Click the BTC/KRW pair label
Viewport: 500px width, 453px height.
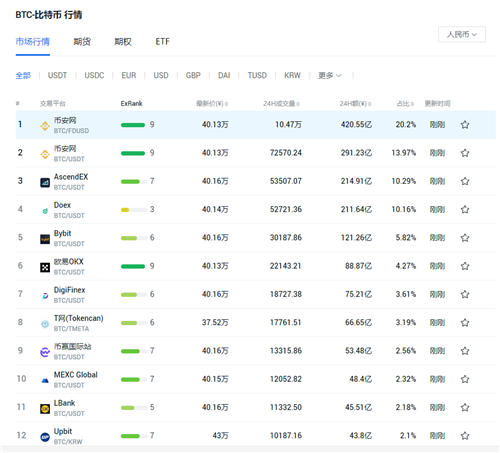[x=68, y=442]
